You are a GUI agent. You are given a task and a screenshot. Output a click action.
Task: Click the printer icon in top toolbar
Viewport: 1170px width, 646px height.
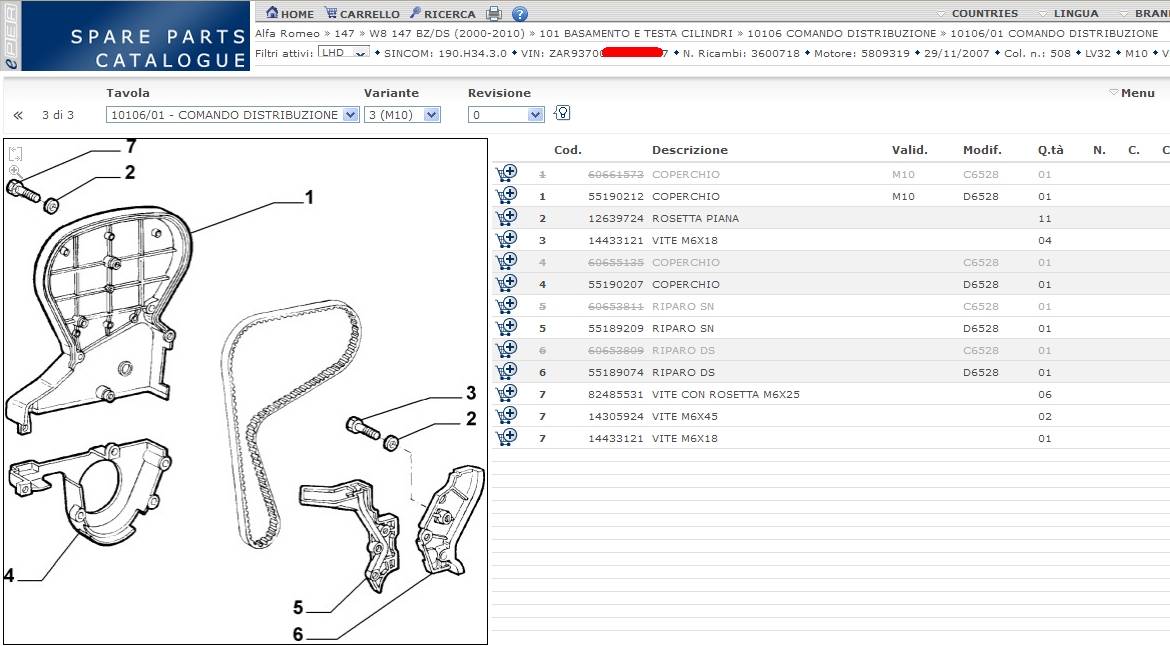(494, 13)
